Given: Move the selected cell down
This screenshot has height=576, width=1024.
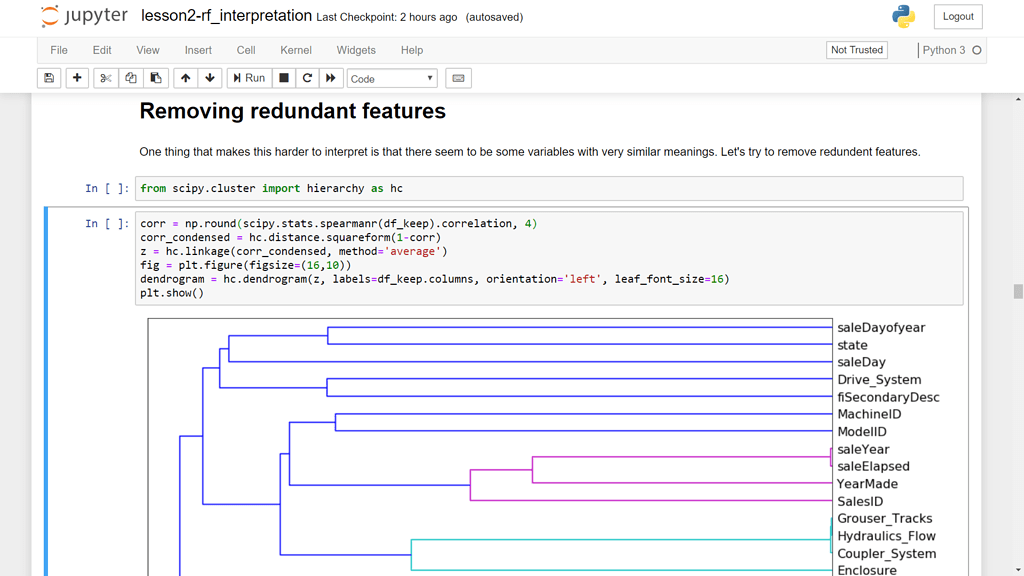Looking at the screenshot, I should [x=211, y=77].
